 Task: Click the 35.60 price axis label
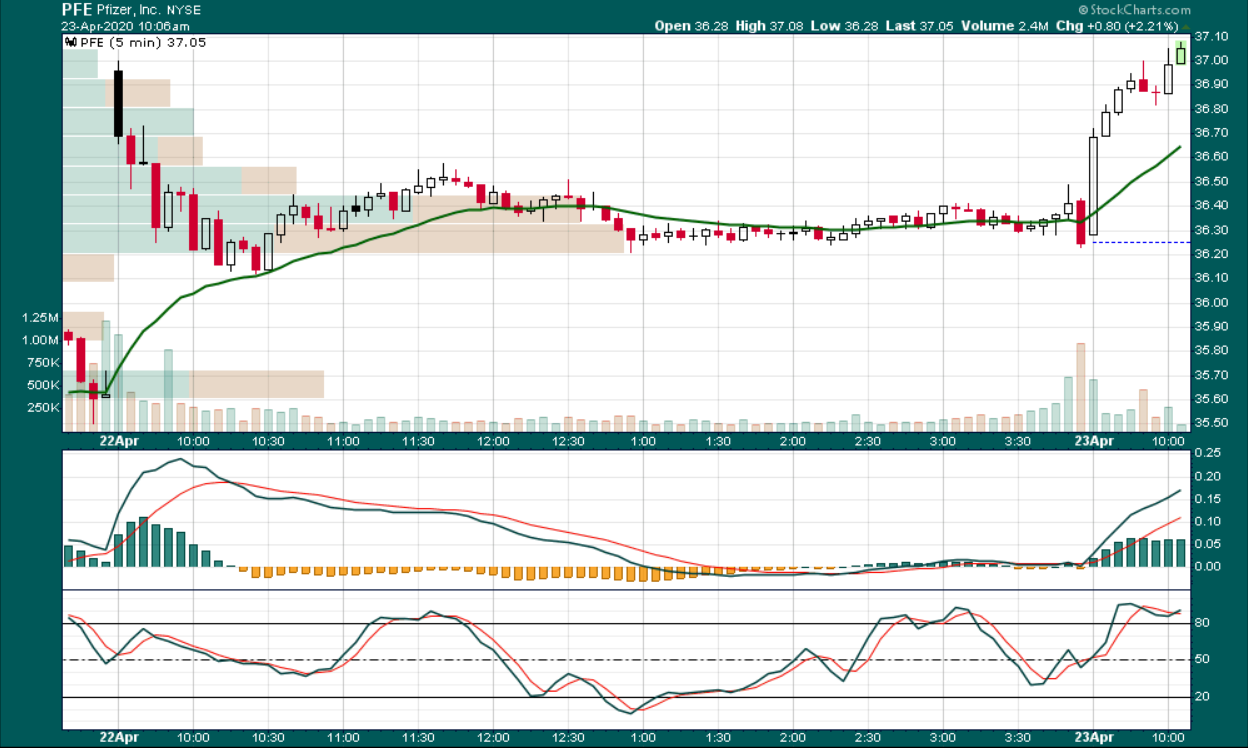(1211, 399)
